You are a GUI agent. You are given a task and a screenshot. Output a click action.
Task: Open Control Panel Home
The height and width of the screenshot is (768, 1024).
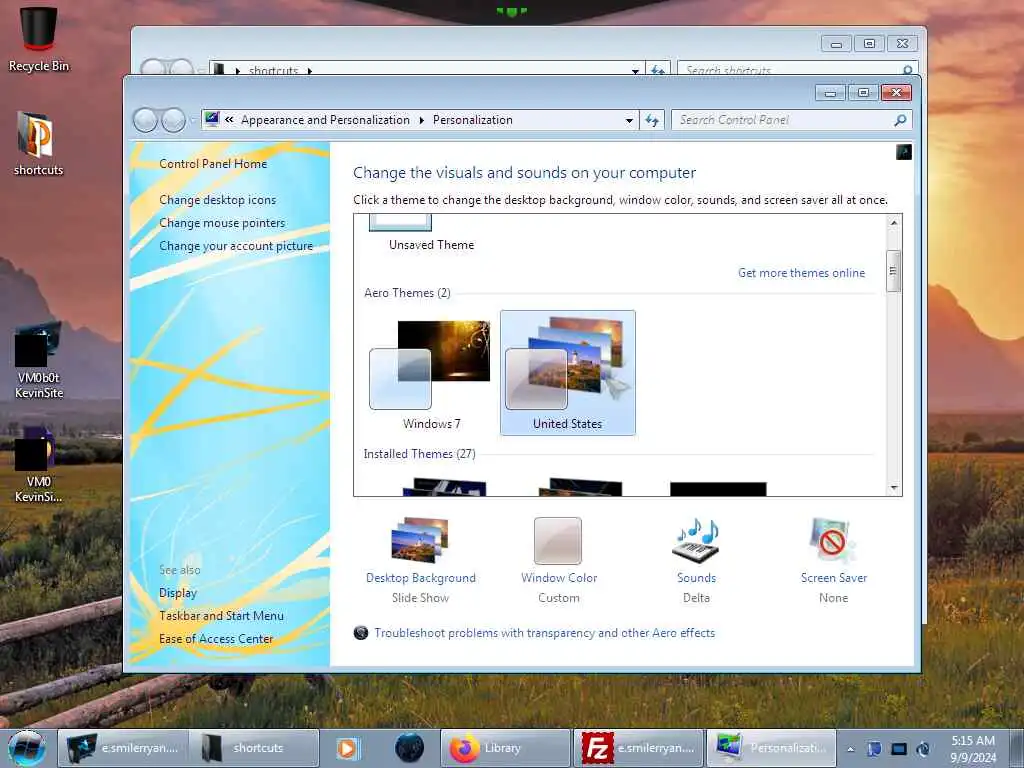(x=213, y=164)
